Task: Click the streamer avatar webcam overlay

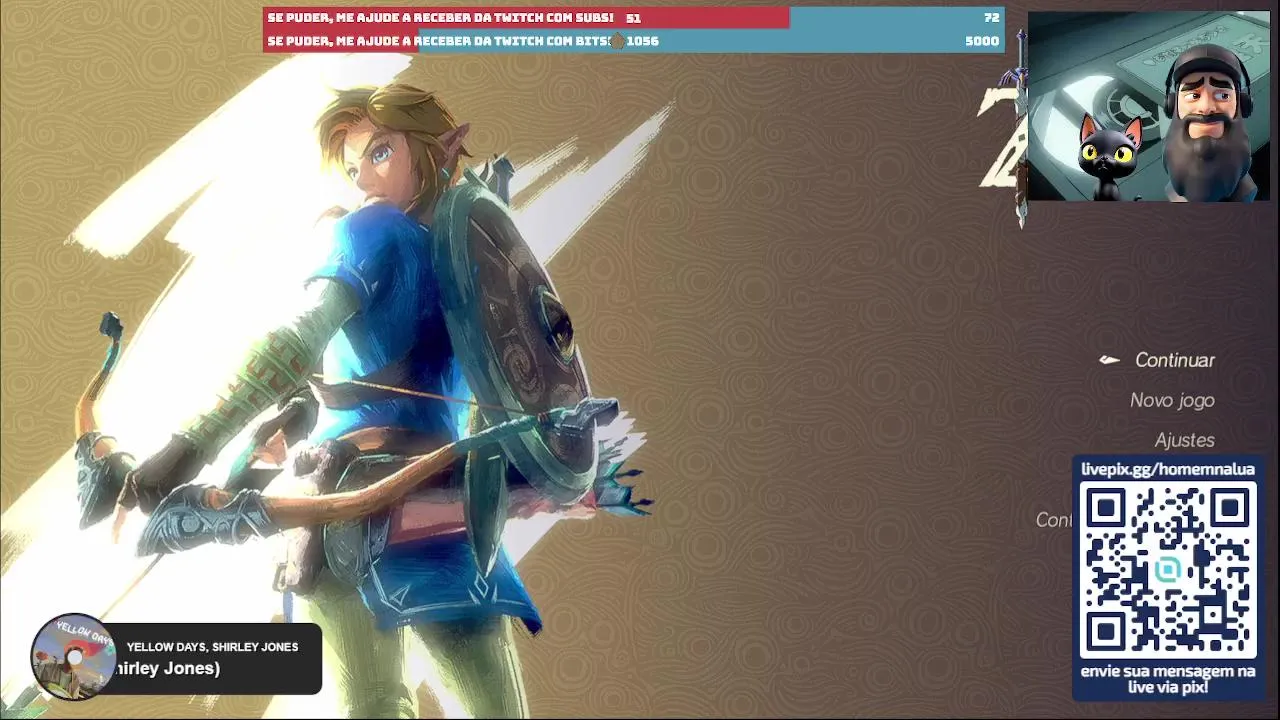Action: click(x=1148, y=106)
